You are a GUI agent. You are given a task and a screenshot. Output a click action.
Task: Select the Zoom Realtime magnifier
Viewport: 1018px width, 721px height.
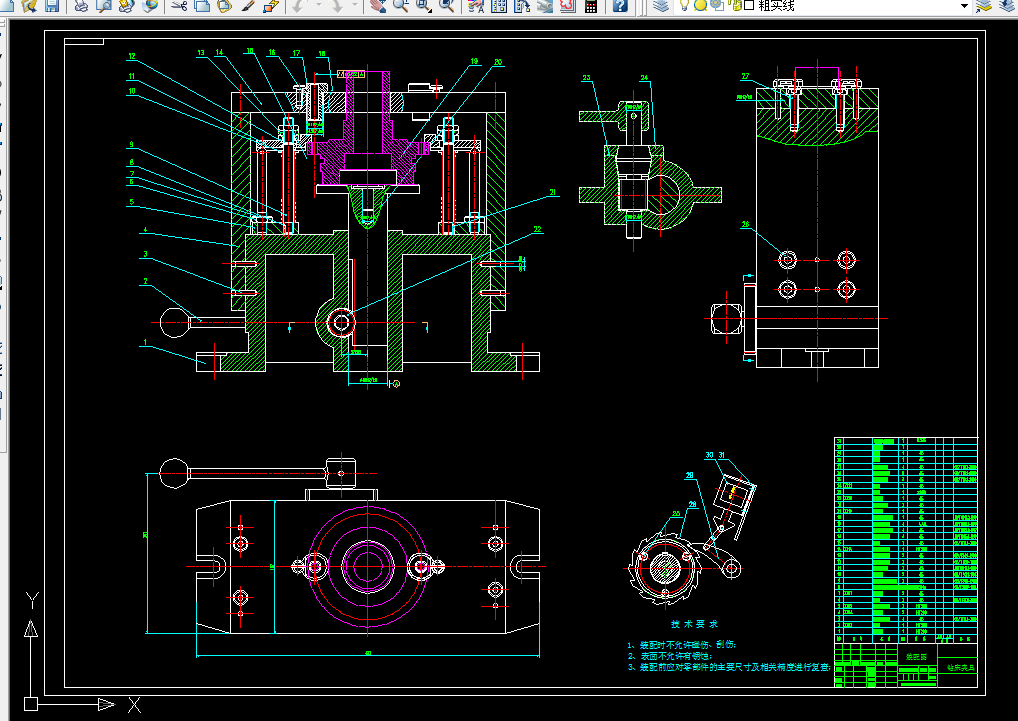point(401,6)
